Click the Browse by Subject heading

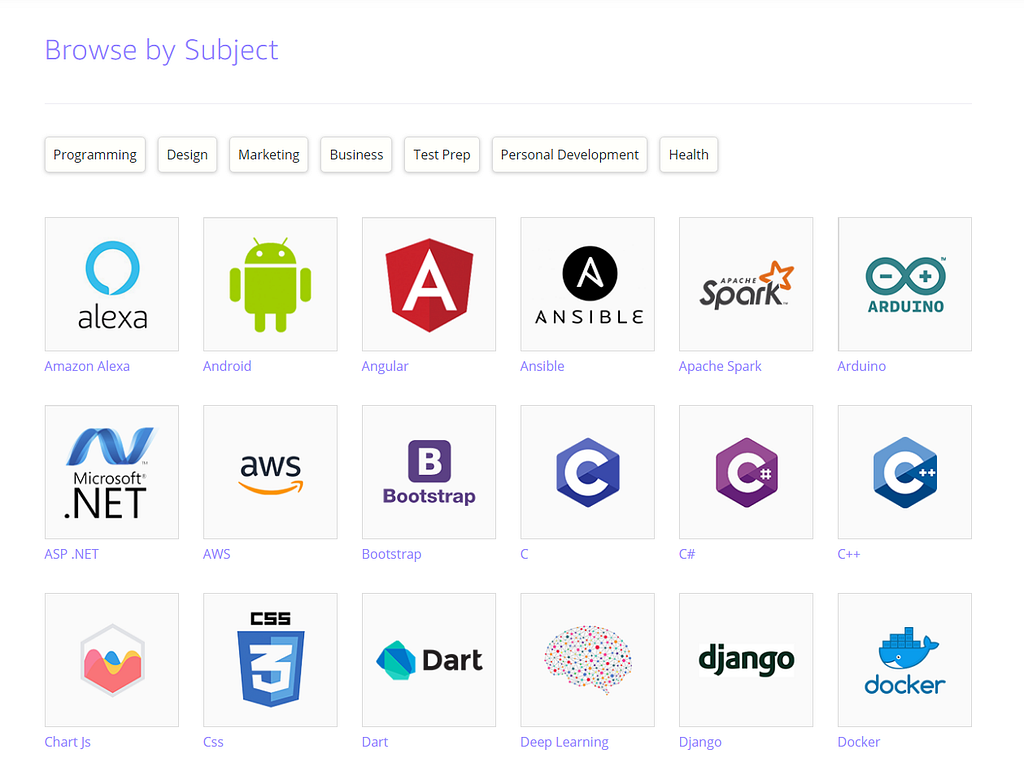pyautogui.click(x=161, y=50)
